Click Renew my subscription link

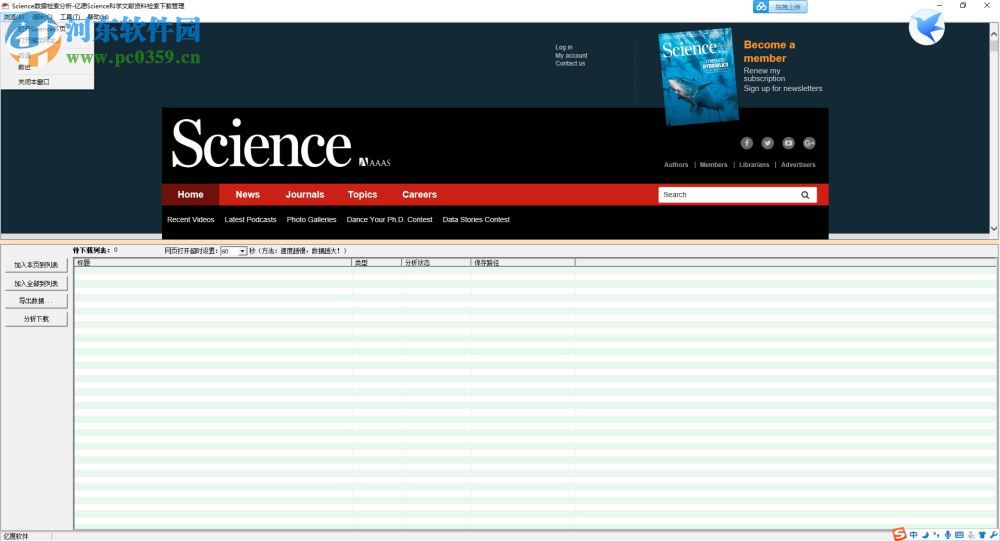(x=764, y=75)
